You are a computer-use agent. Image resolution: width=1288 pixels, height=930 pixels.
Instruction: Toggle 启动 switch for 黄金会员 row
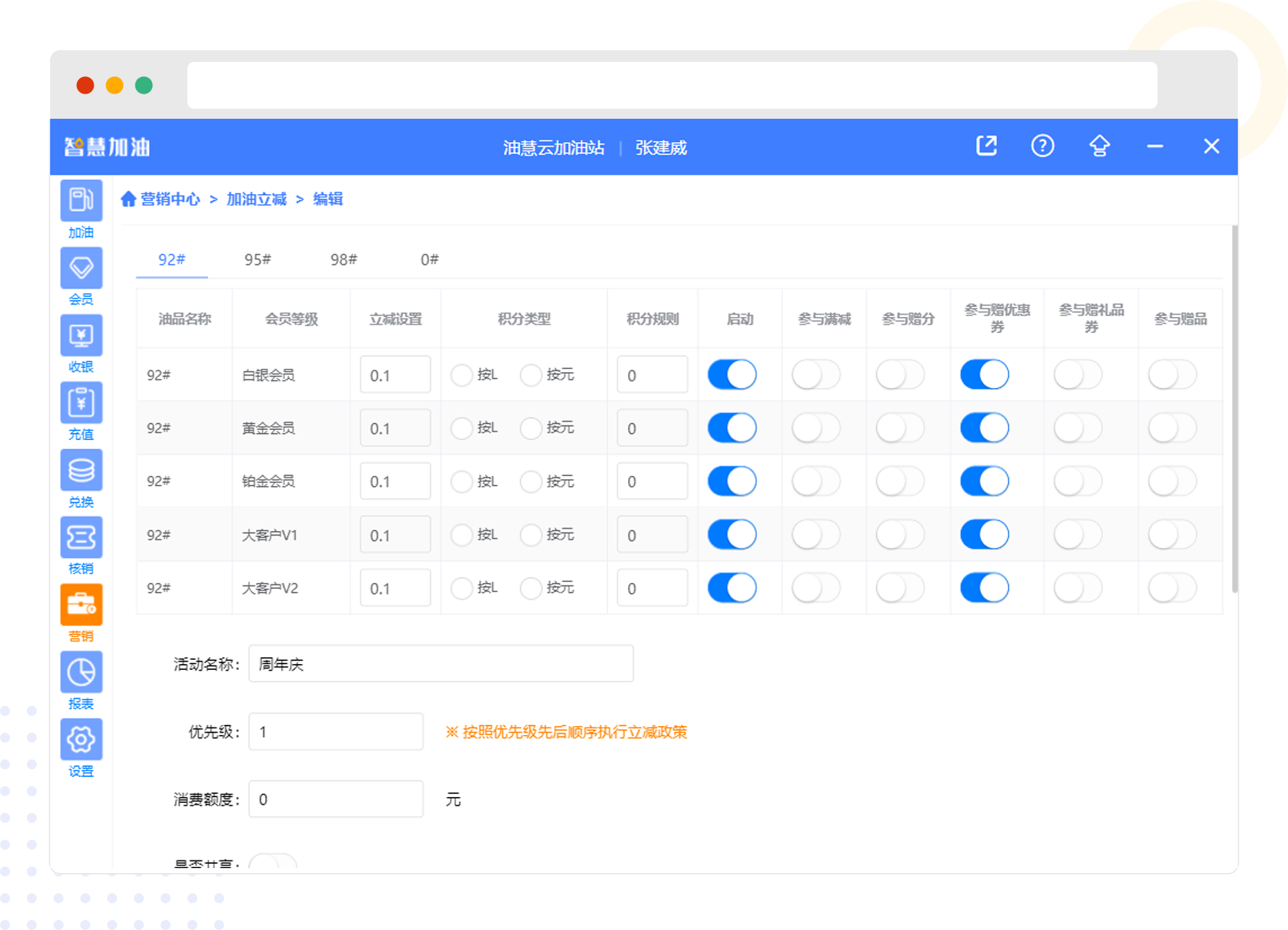(732, 428)
